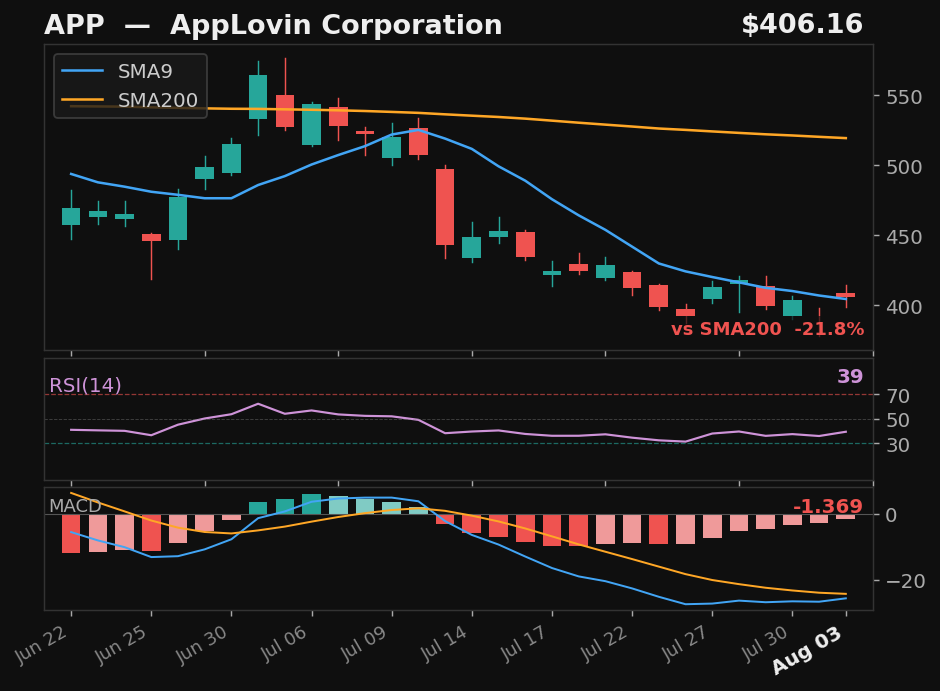Select the MACD value -1.369

tap(828, 506)
